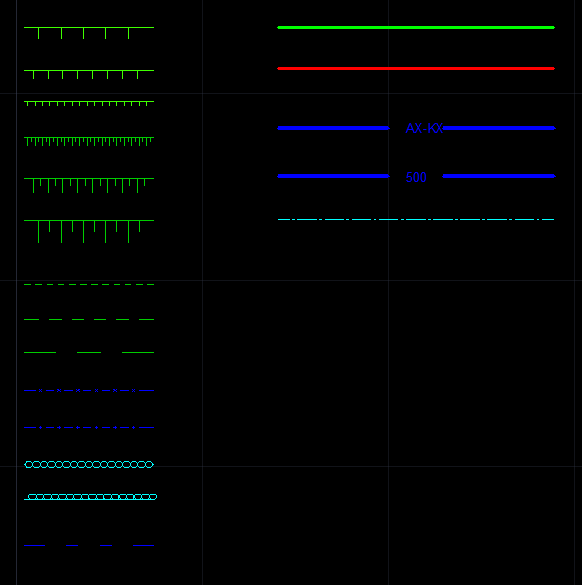
Task: Click the AX-KX text label
Action: 424,128
